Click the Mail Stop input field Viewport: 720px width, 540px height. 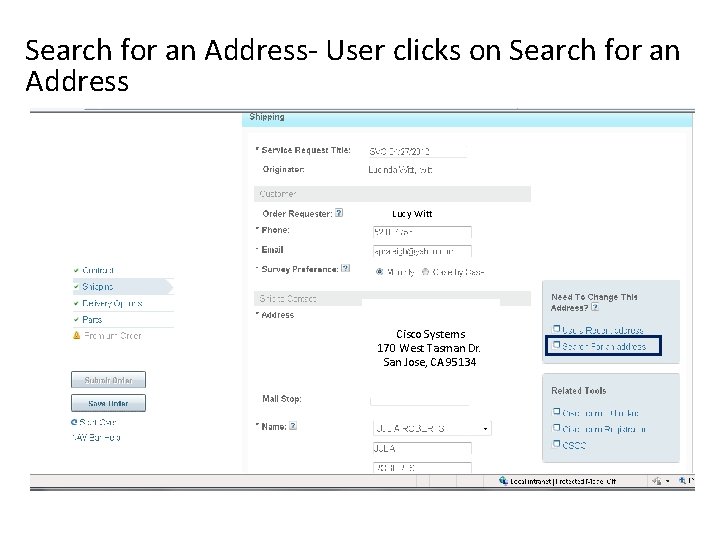click(x=420, y=399)
